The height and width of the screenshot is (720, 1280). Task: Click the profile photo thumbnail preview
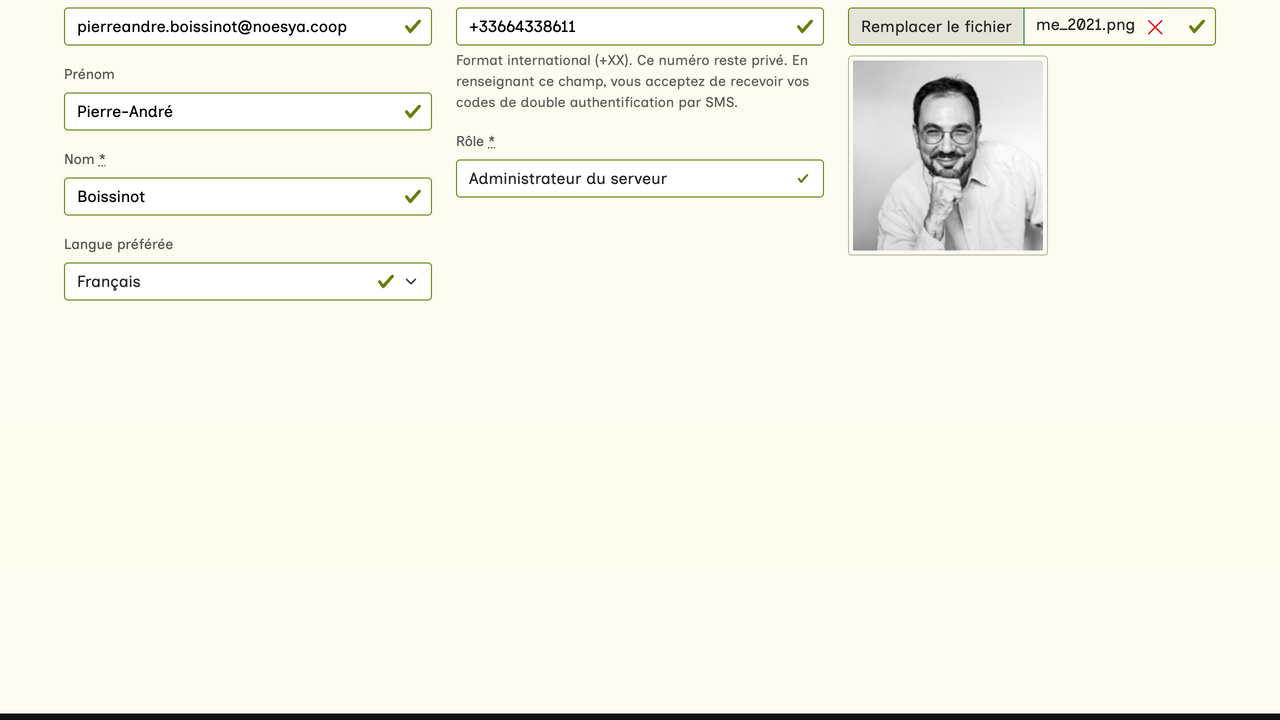coord(947,155)
